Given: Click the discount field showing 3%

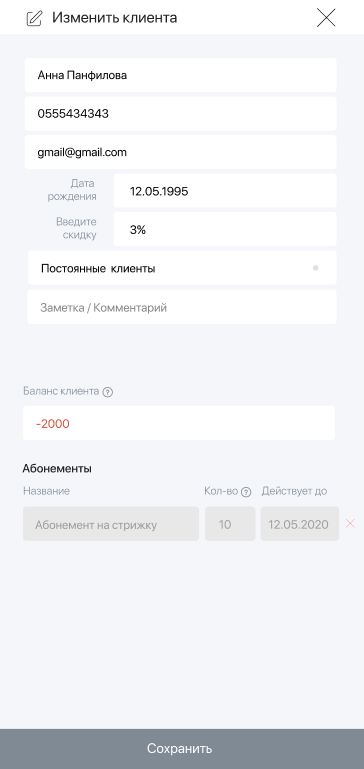Looking at the screenshot, I should [x=225, y=229].
